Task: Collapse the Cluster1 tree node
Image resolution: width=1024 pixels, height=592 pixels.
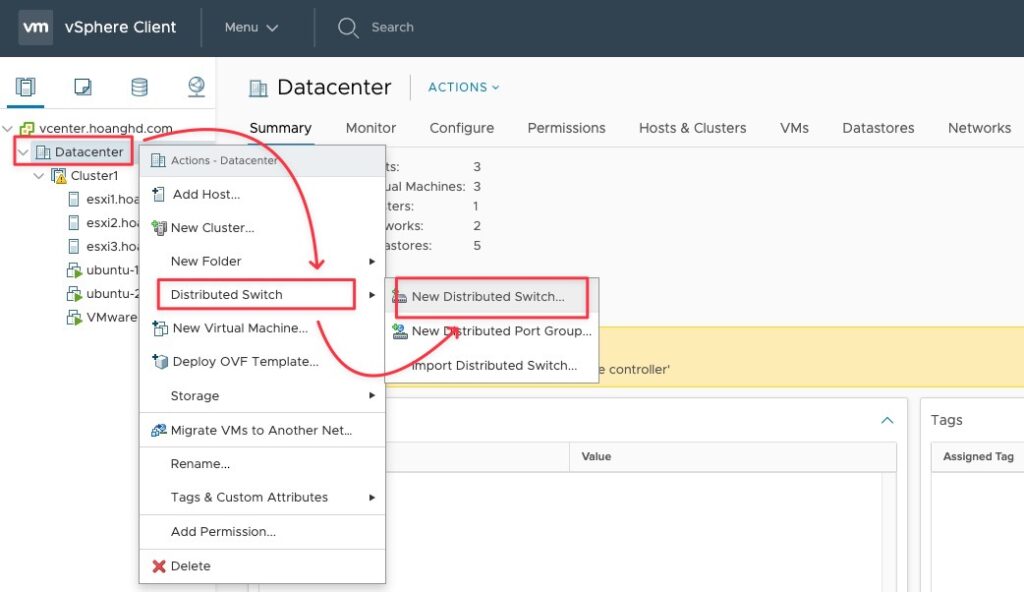Action: coord(39,176)
